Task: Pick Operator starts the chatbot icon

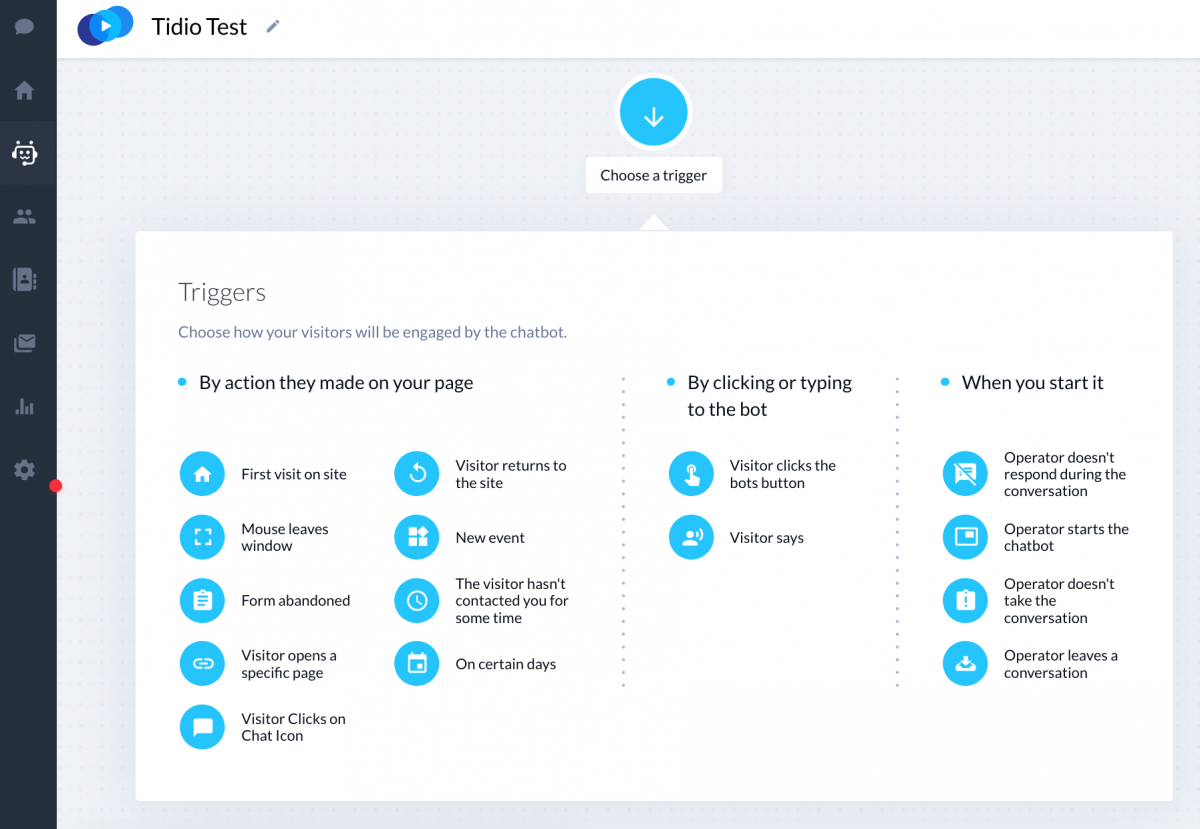Action: (965, 537)
